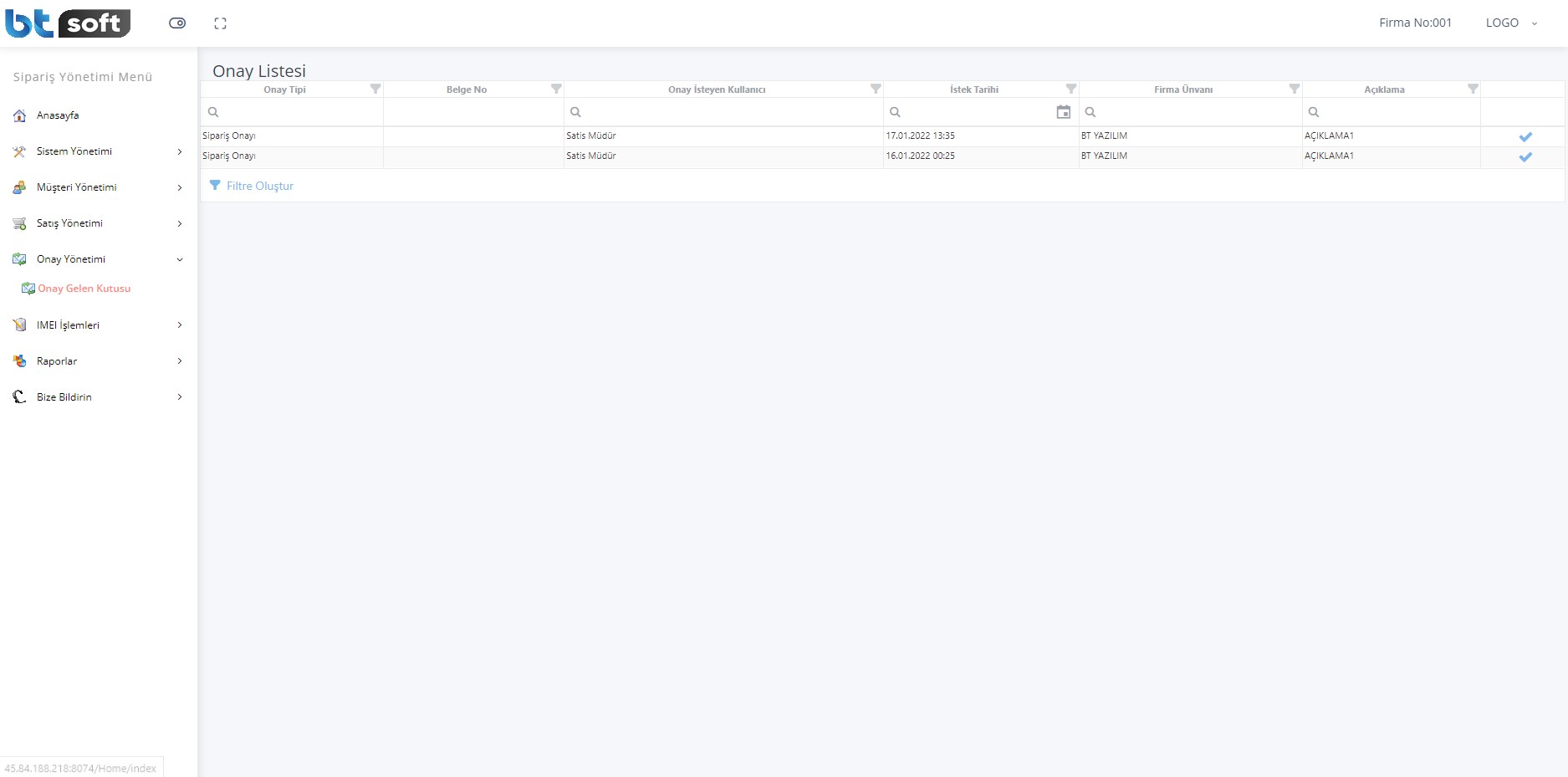
Task: Expand Müşteri Yönetimi chevron
Action: (x=180, y=187)
